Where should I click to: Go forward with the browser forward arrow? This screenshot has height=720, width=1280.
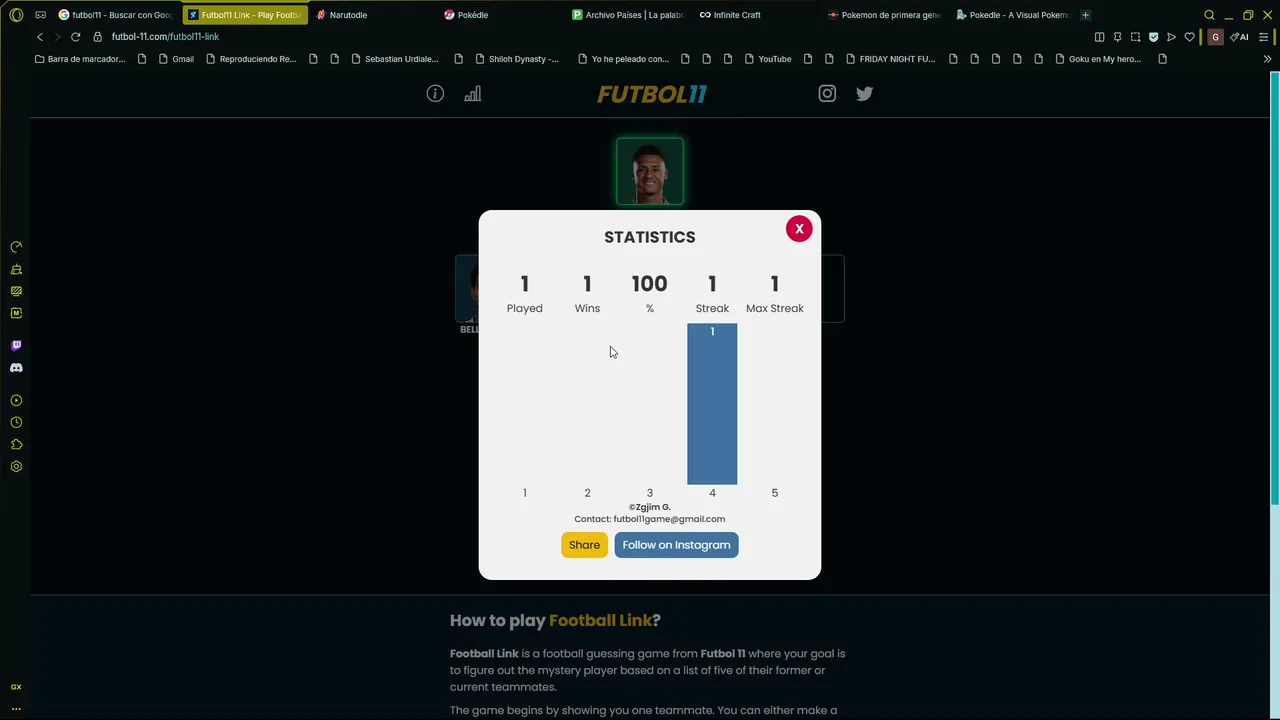57,37
